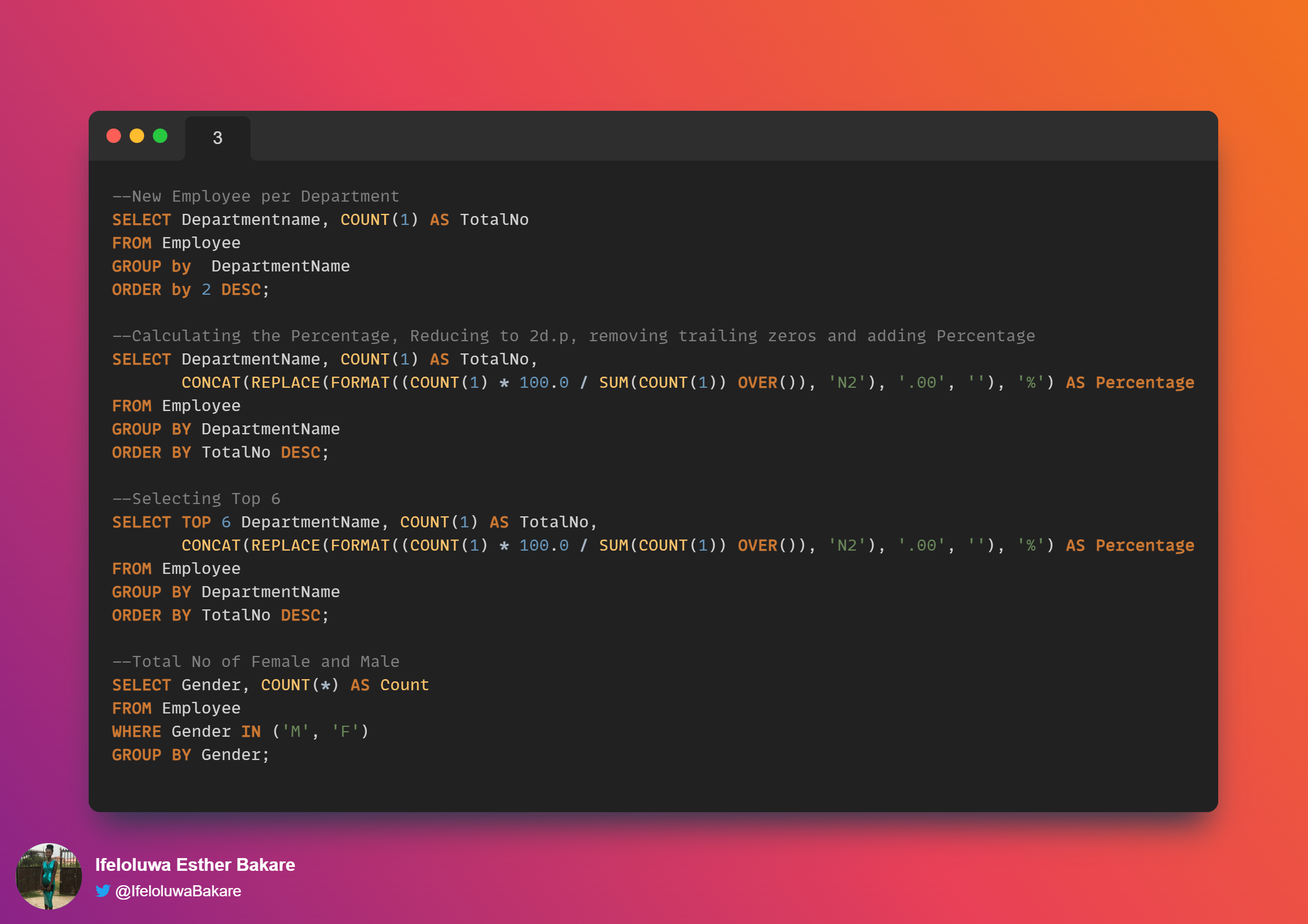Screen dimensions: 1308x924
Task: Click the yellow minimize window dot
Action: (137, 136)
